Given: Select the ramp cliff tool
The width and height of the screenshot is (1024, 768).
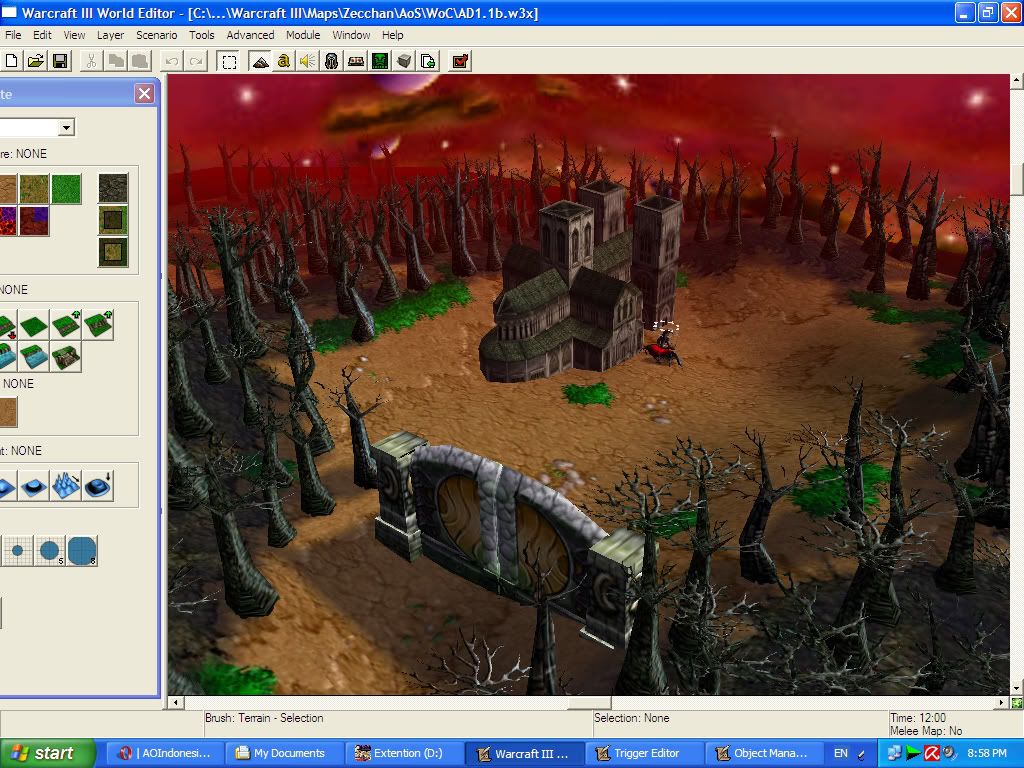Looking at the screenshot, I should point(66,357).
